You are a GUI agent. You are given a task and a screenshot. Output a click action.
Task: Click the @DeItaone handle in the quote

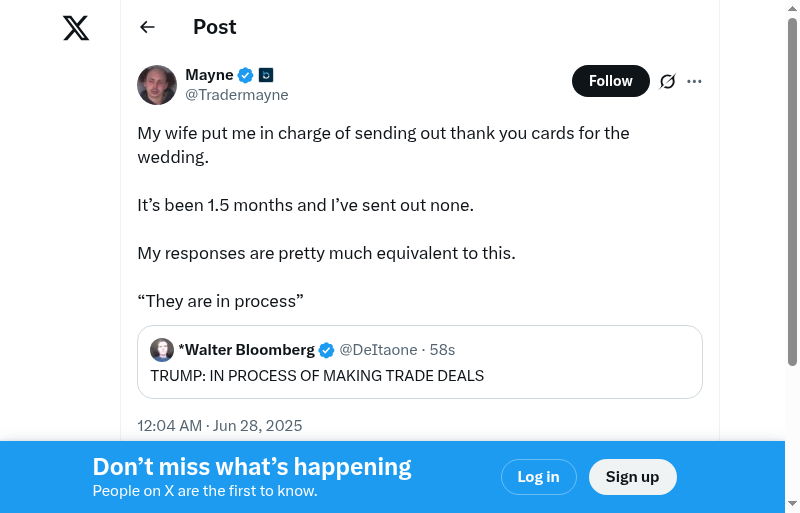click(x=379, y=350)
